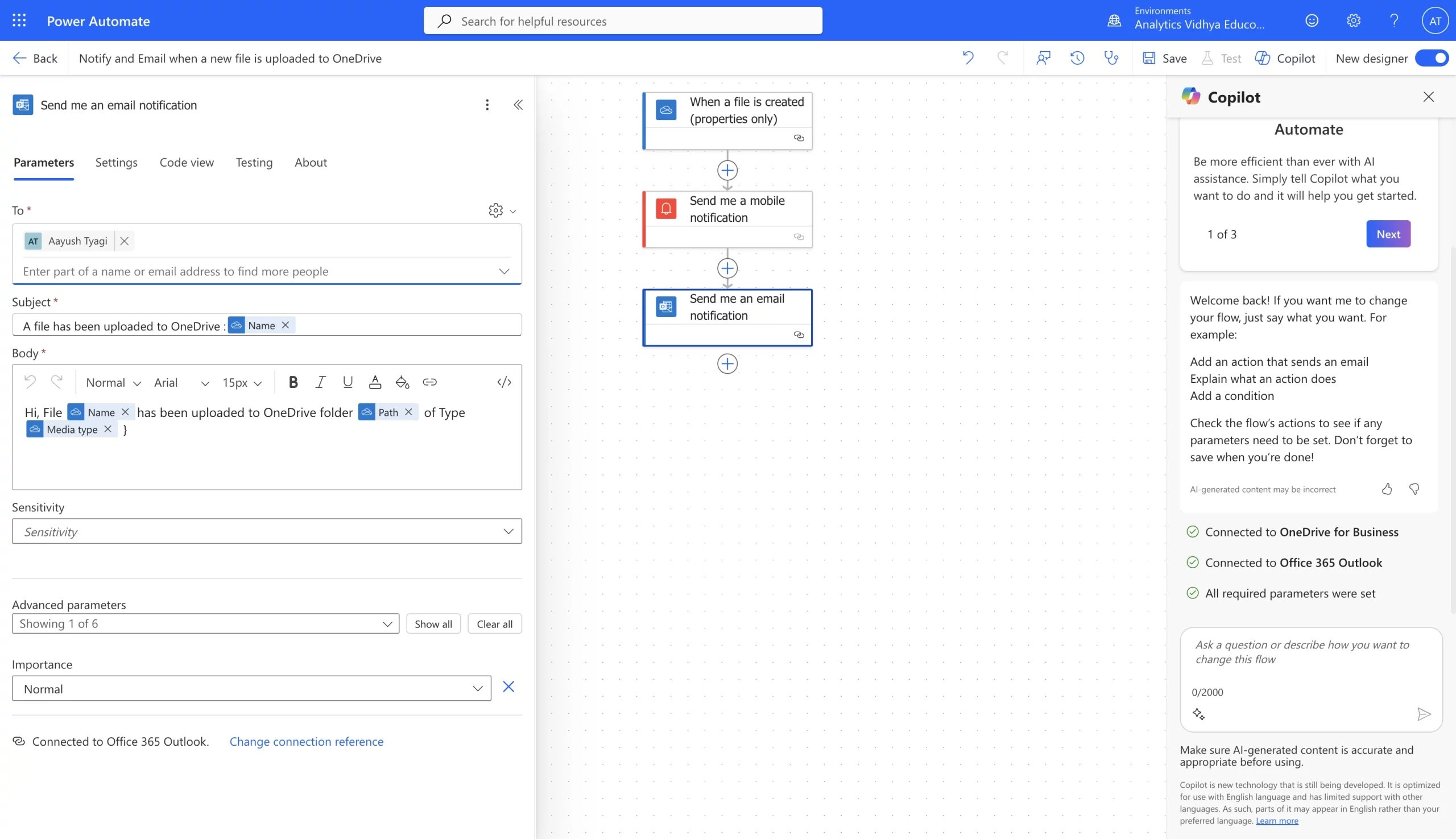Open the Importance dropdown
1456x839 pixels.
pos(478,688)
